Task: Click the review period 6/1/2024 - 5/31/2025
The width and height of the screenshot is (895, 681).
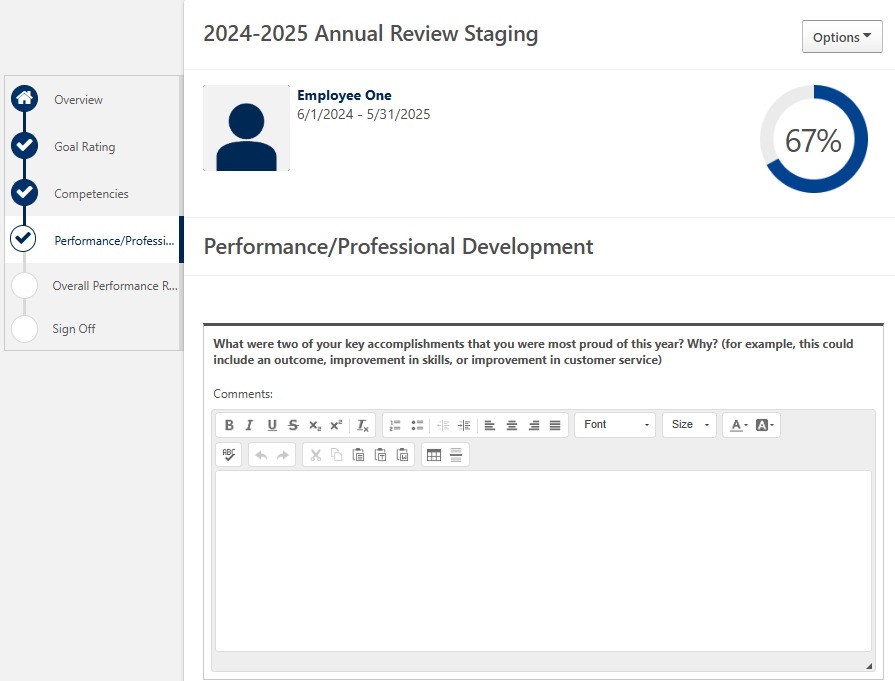Action: (364, 114)
